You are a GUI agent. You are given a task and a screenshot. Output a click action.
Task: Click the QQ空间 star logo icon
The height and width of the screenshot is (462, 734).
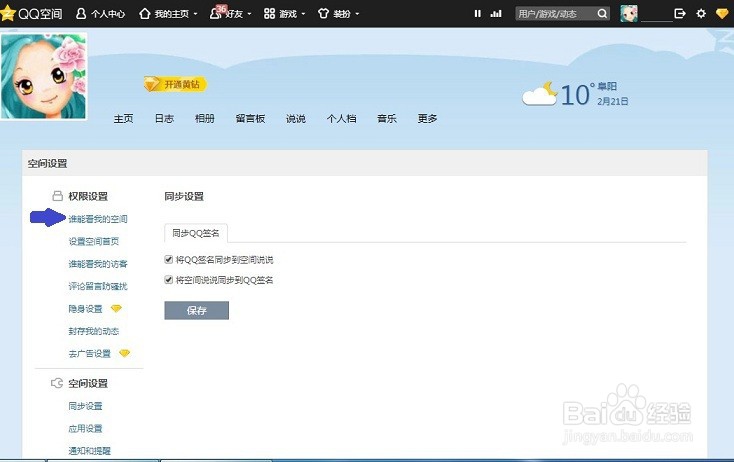coord(7,13)
